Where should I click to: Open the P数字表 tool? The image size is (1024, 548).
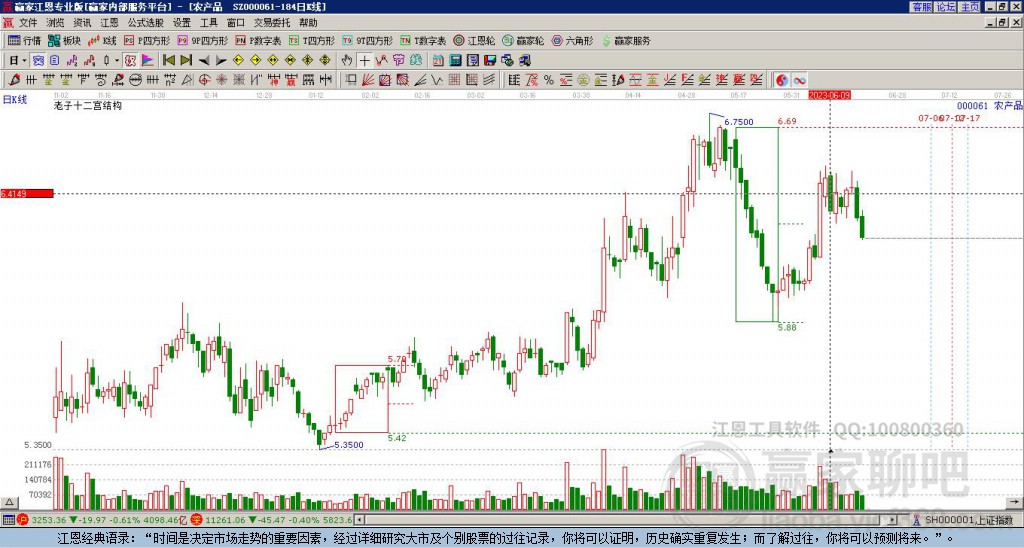tap(259, 40)
